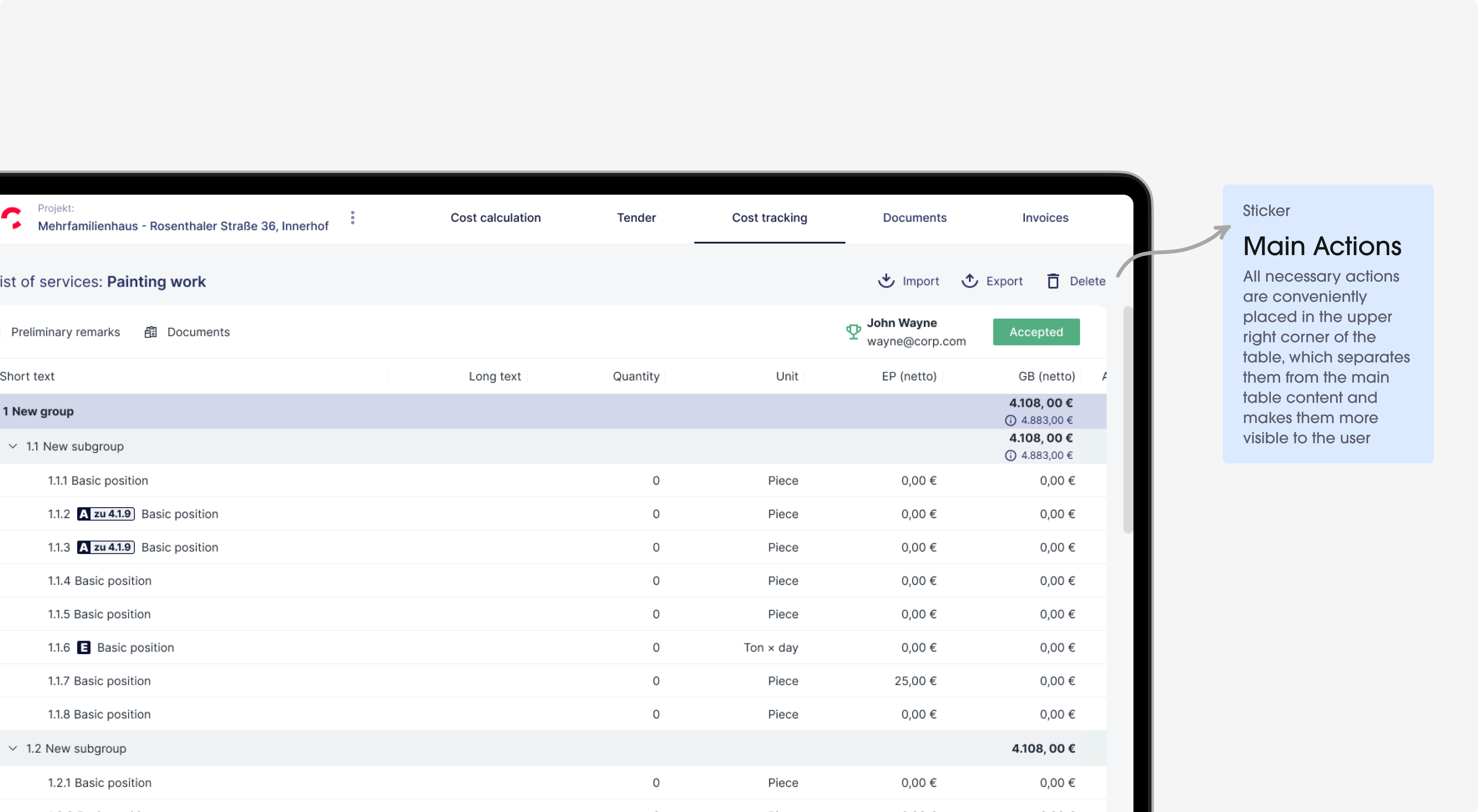
Task: Open the project three-dot options menu
Action: pyautogui.click(x=352, y=218)
